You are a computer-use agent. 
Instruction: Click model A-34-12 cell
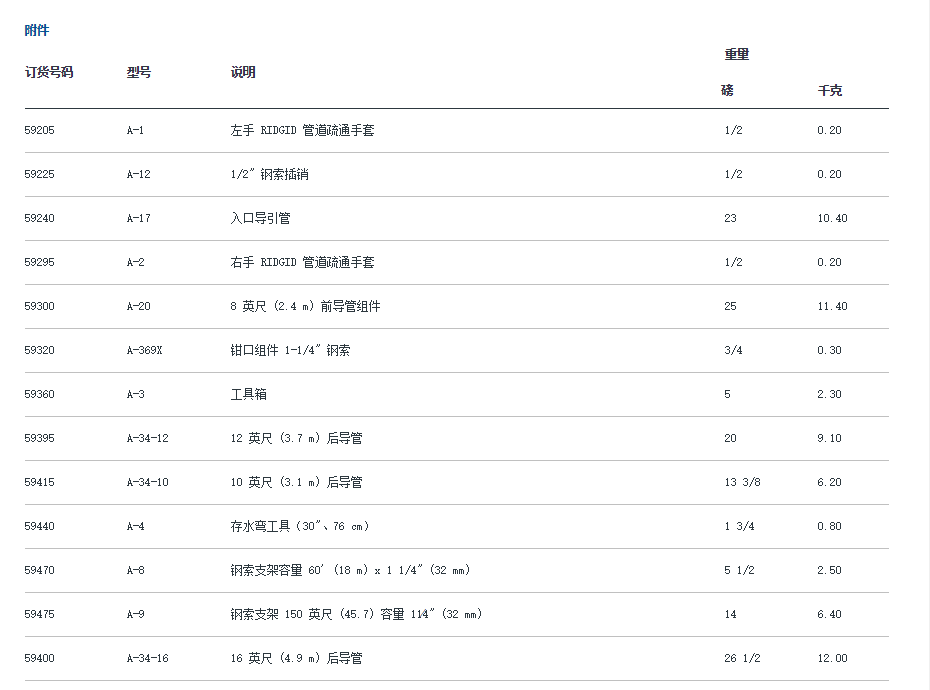[148, 438]
